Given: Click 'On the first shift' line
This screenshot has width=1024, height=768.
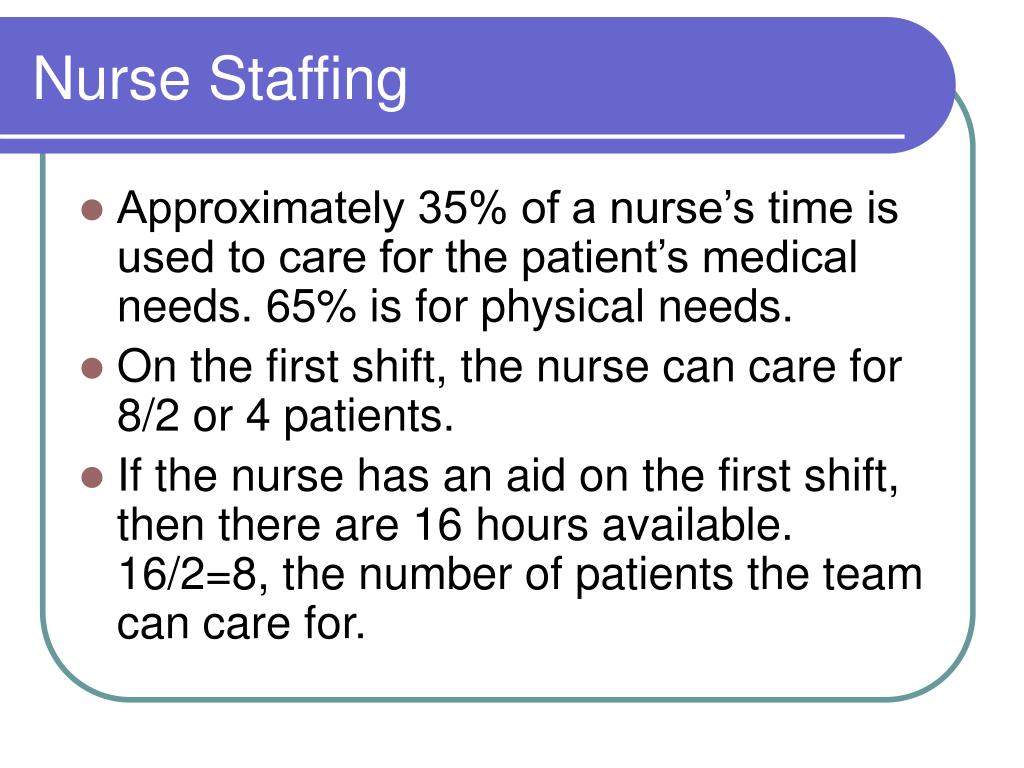Looking at the screenshot, I should pyautogui.click(x=509, y=367).
